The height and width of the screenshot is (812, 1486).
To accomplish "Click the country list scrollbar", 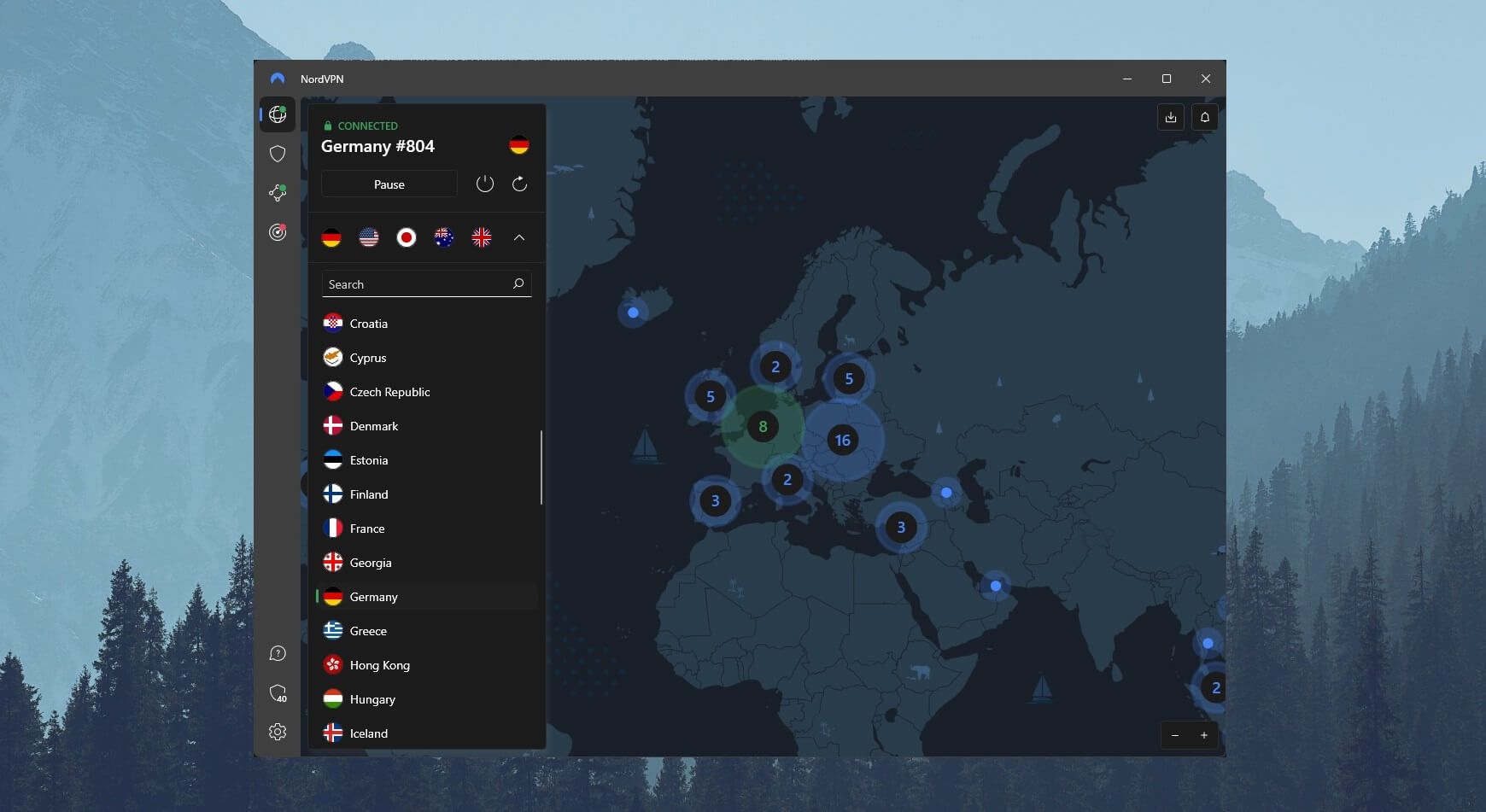I will (541, 467).
